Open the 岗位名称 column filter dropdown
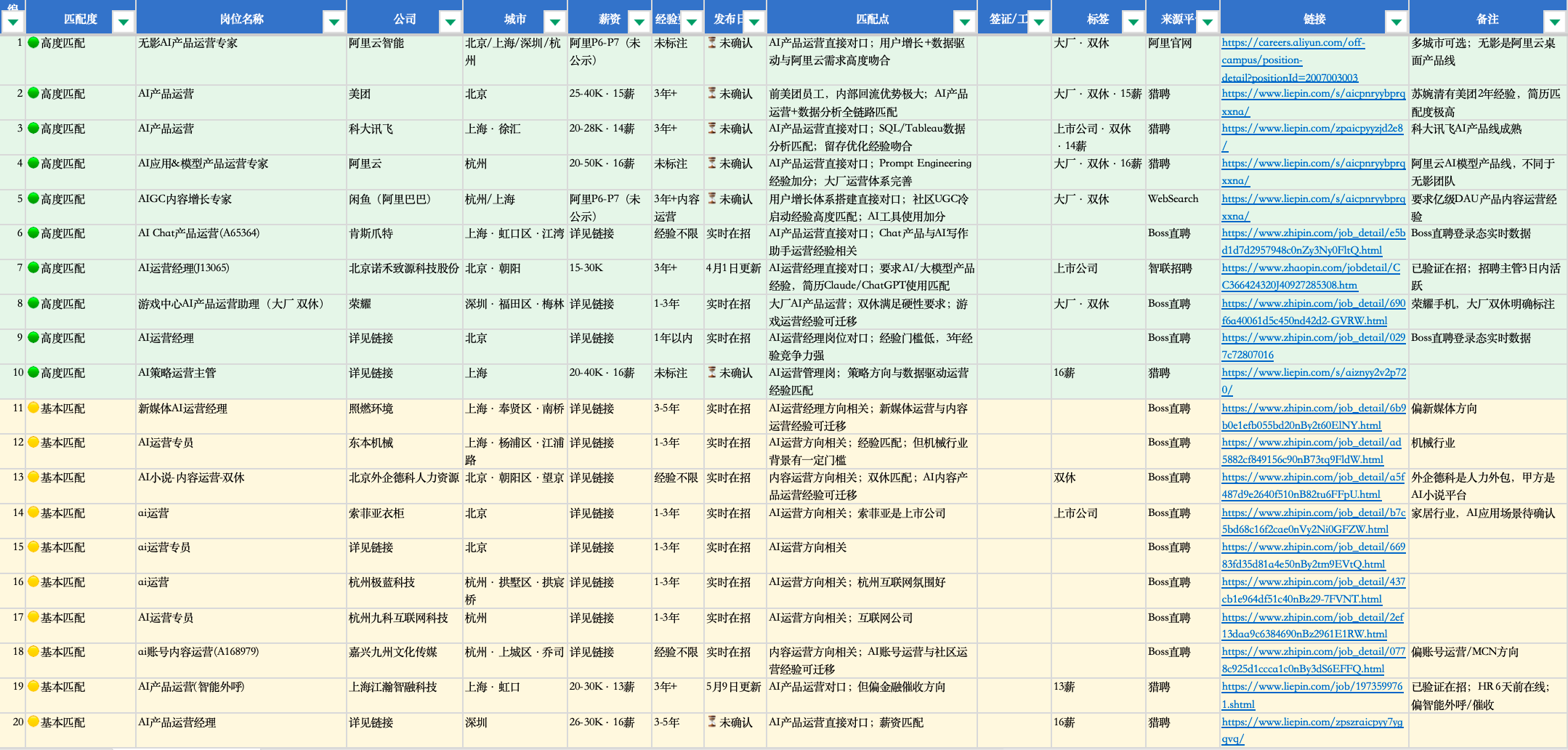The width and height of the screenshot is (1568, 750). (x=334, y=23)
